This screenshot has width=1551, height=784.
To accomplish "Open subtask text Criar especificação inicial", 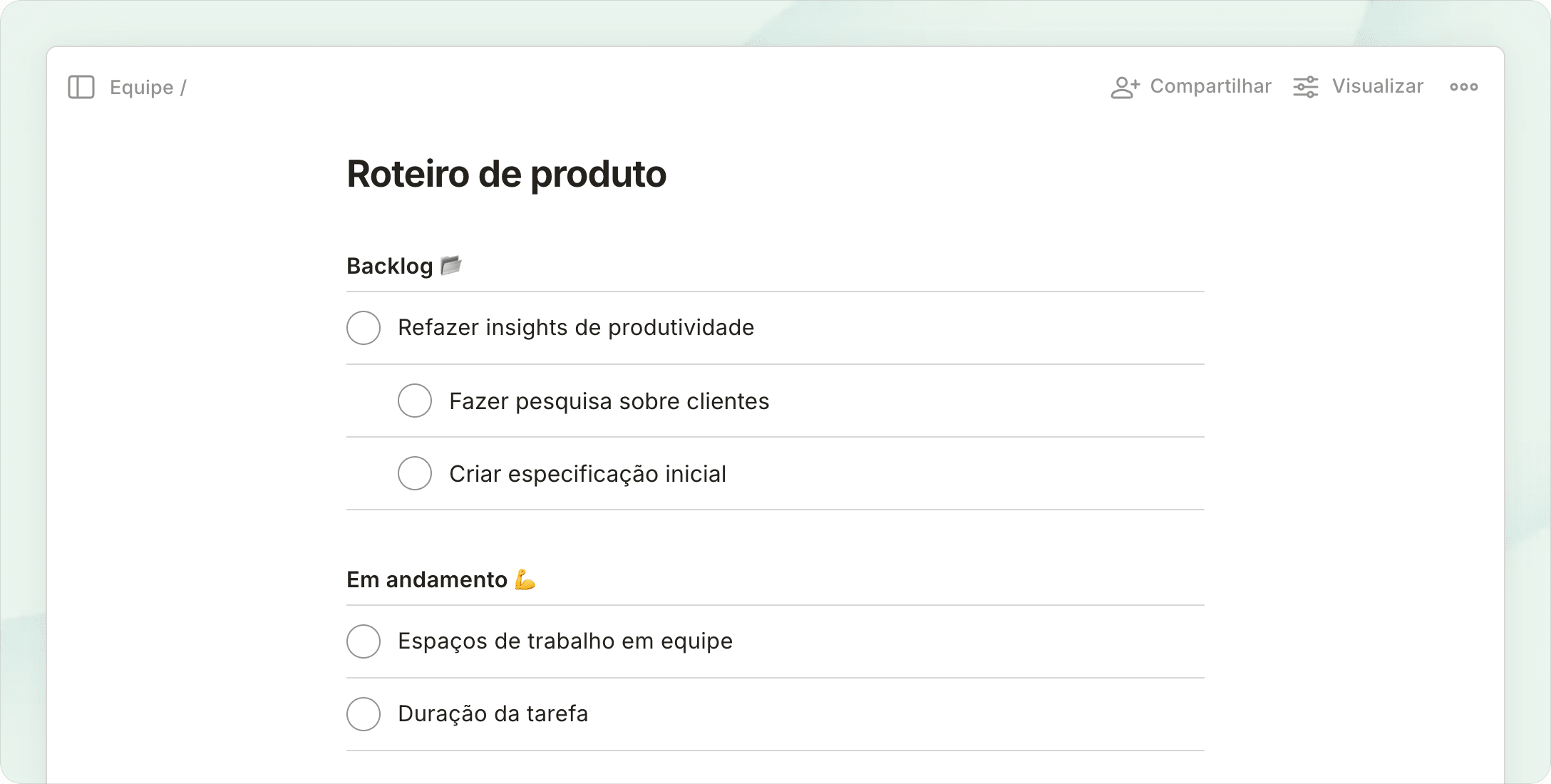I will (x=587, y=474).
